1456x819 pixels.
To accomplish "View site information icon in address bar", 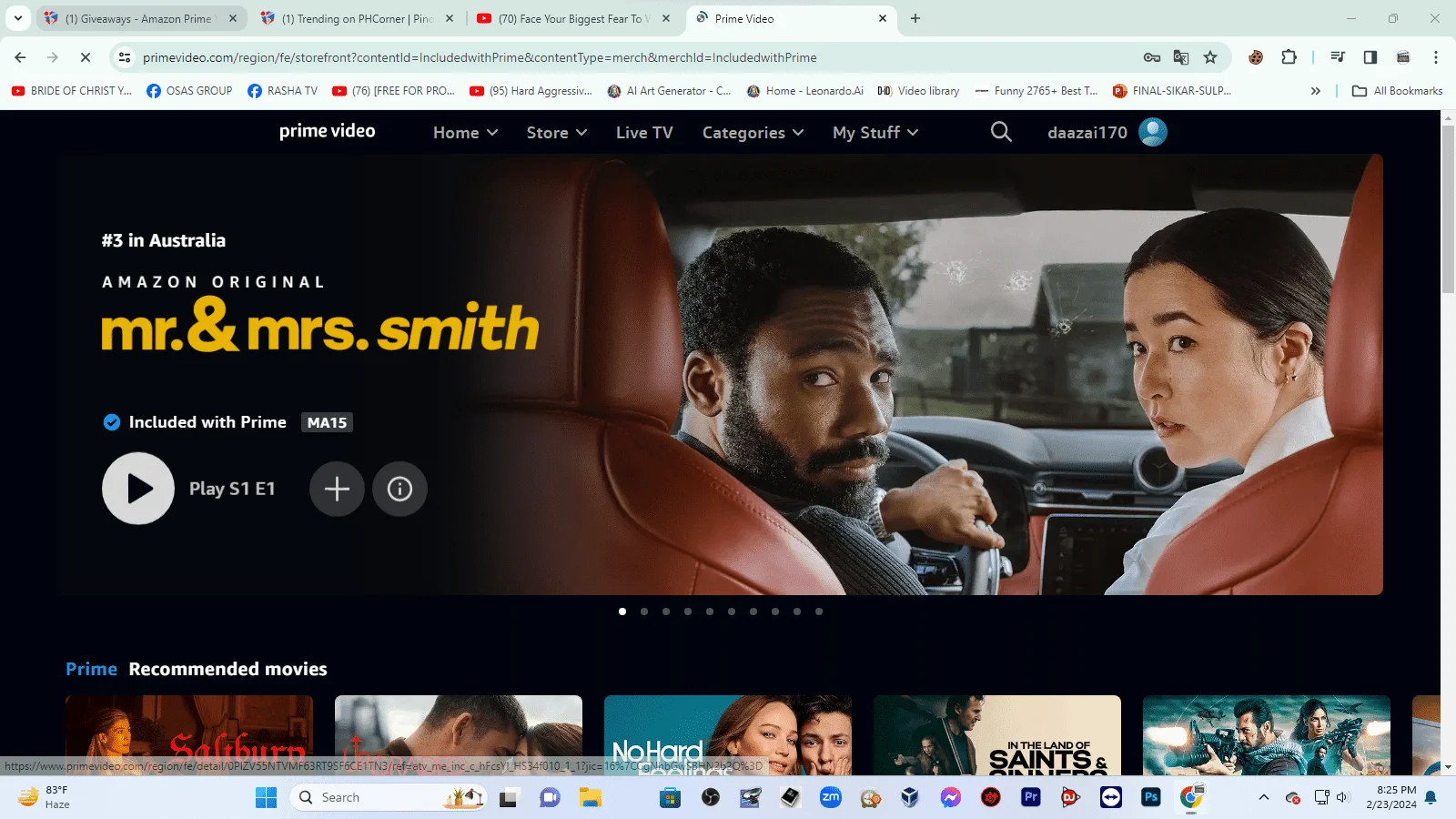I will (x=125, y=57).
